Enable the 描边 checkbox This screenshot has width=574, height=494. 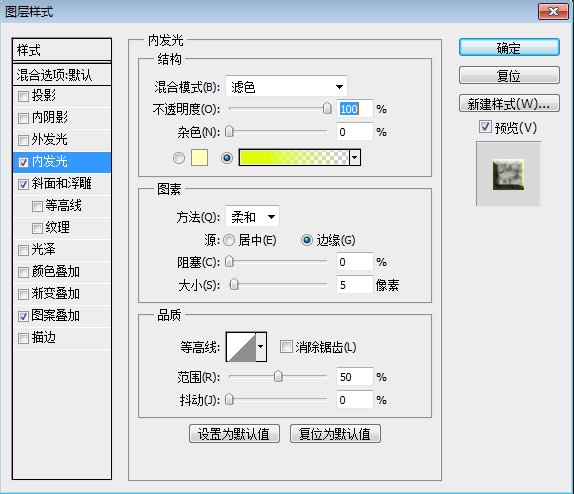tap(23, 338)
